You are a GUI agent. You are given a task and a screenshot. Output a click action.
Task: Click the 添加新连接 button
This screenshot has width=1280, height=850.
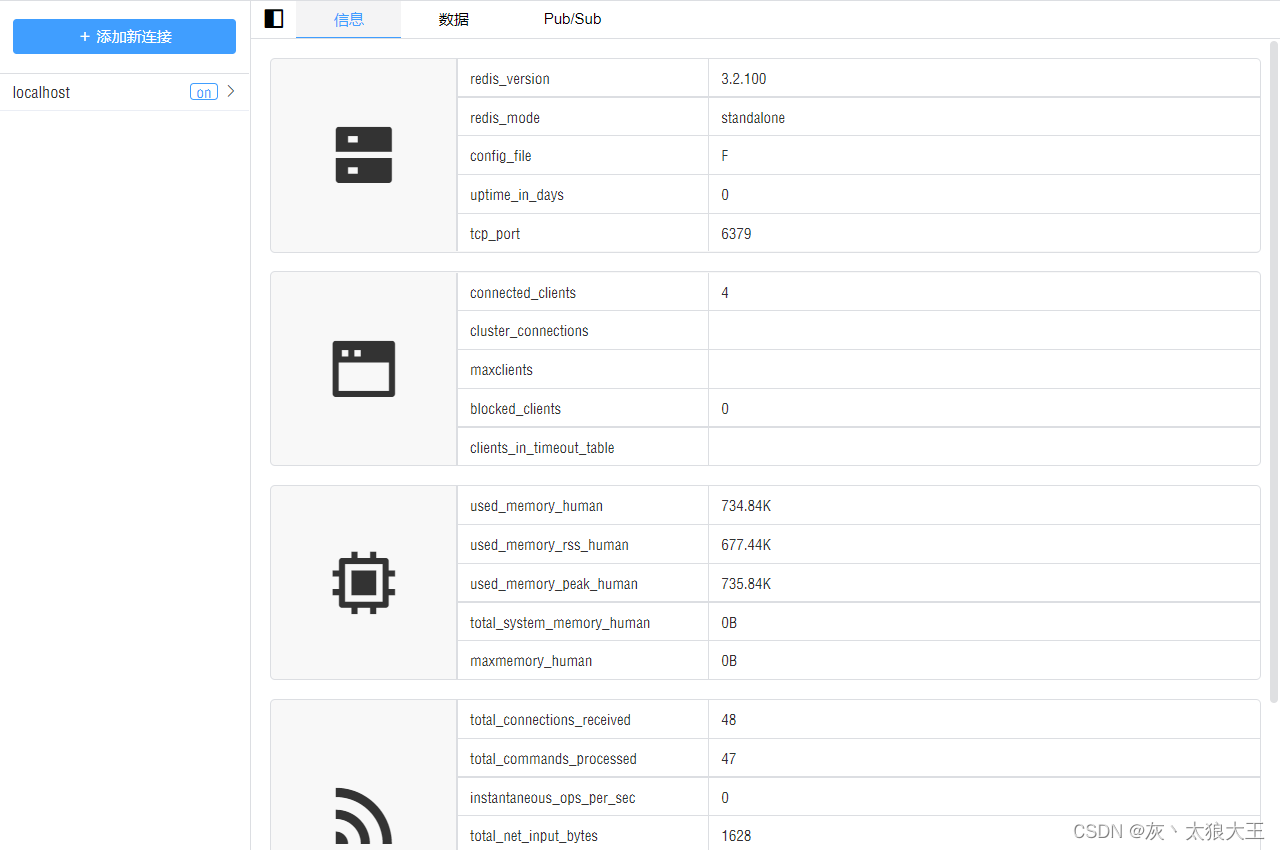124,36
